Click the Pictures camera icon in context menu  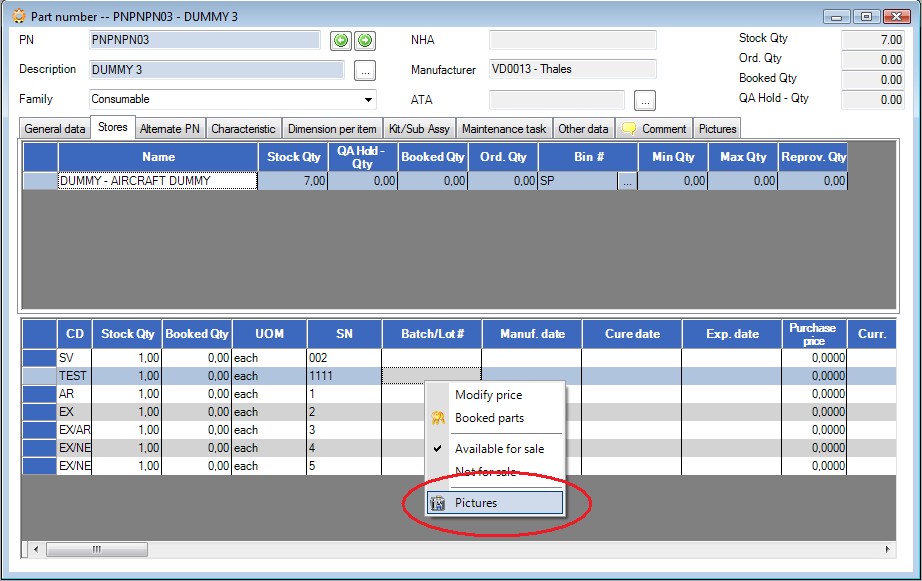point(438,503)
